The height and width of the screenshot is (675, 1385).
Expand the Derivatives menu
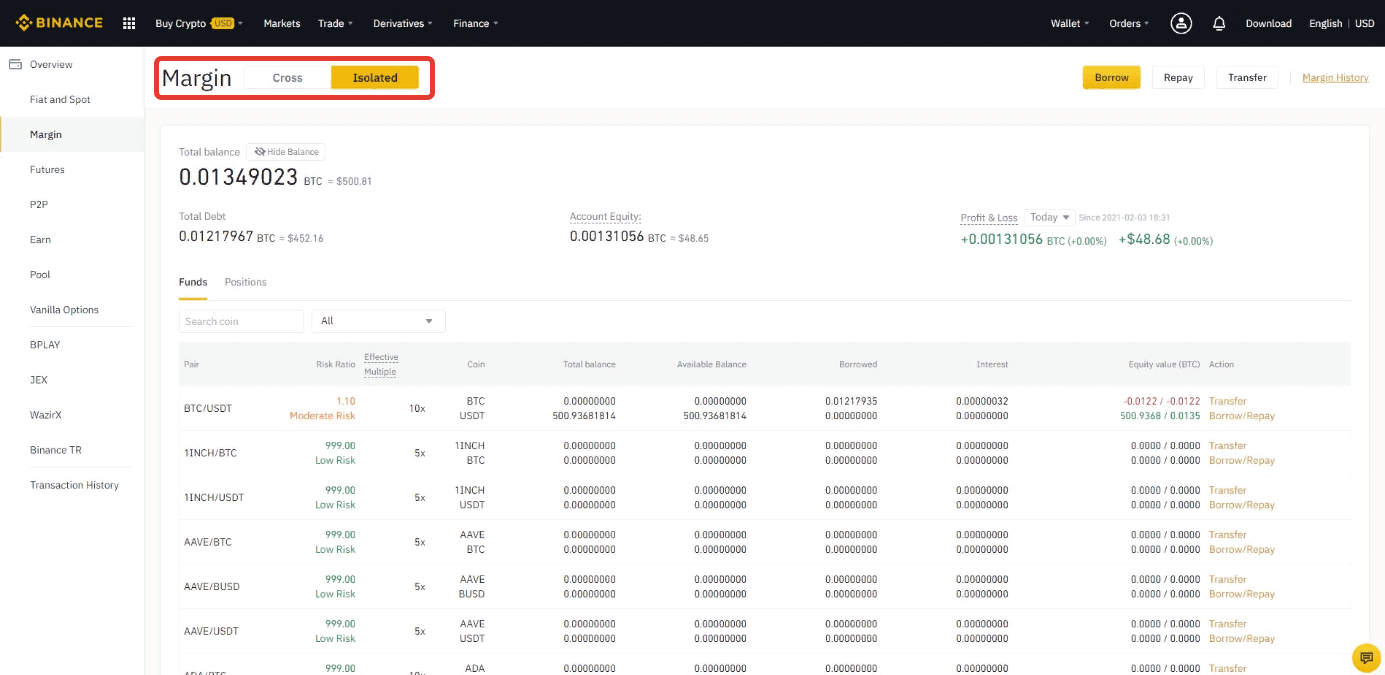point(403,23)
